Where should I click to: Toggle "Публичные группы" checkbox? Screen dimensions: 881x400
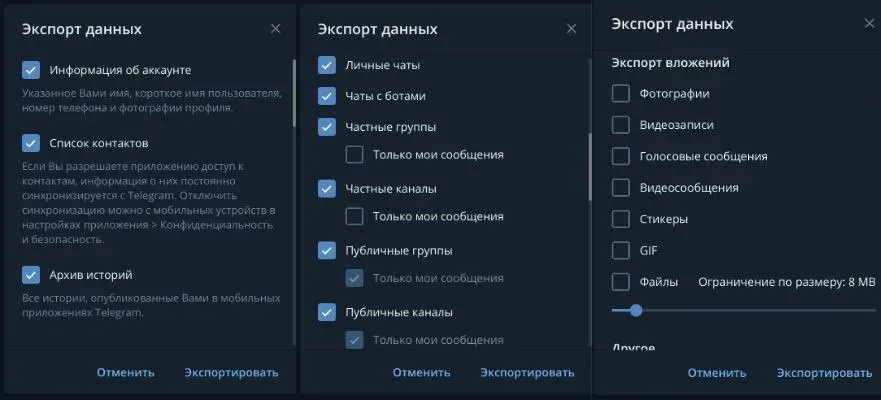(327, 250)
